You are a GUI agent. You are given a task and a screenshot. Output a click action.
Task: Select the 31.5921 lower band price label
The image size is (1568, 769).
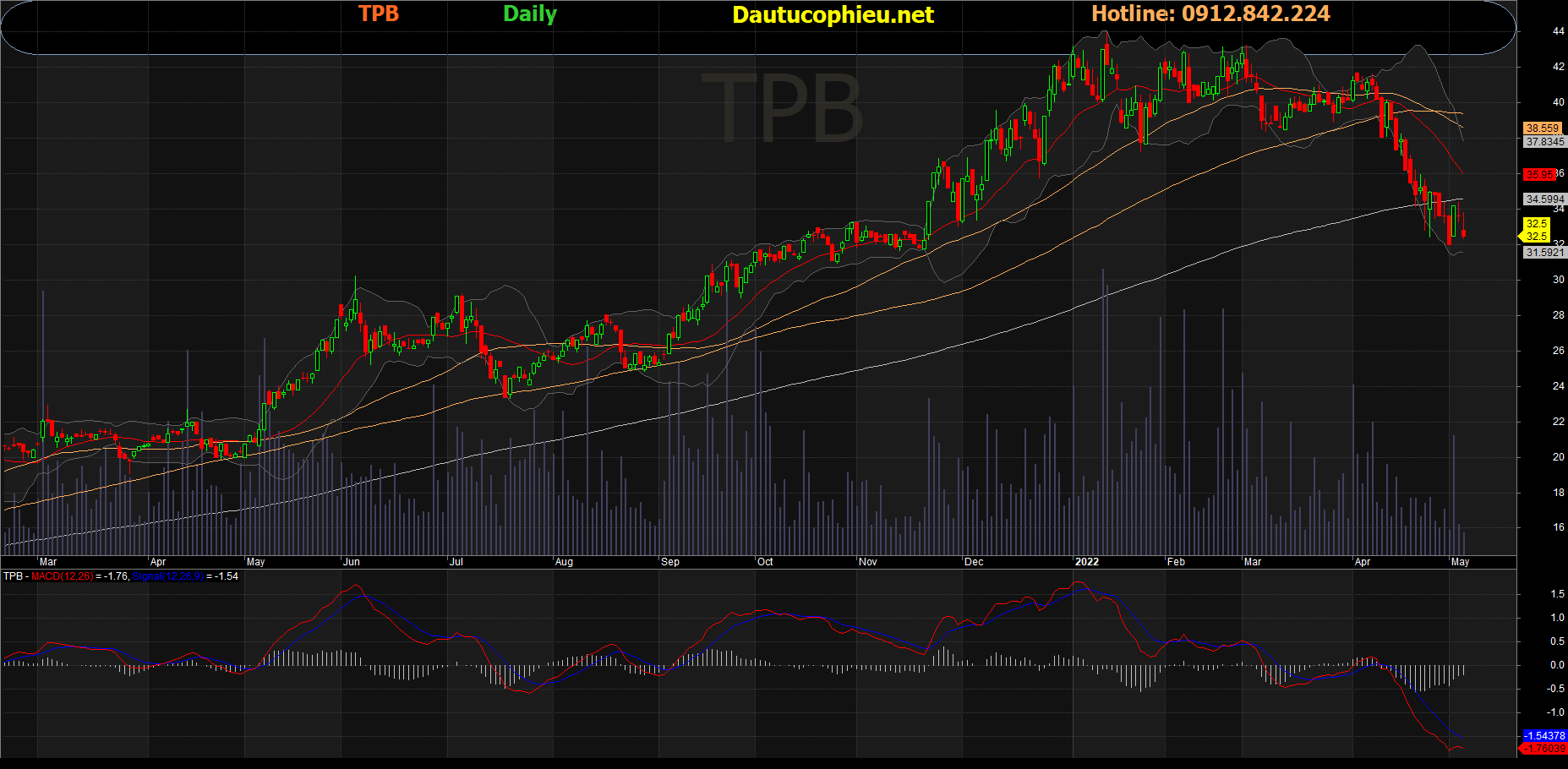click(1544, 253)
